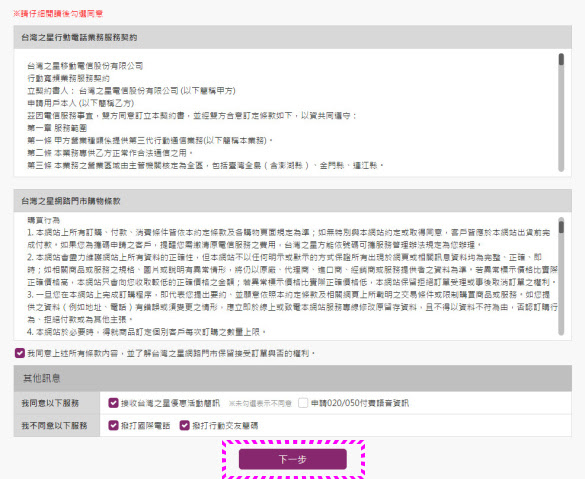
Task: Click the note ※未勾選表示不同意
Action: 260,403
